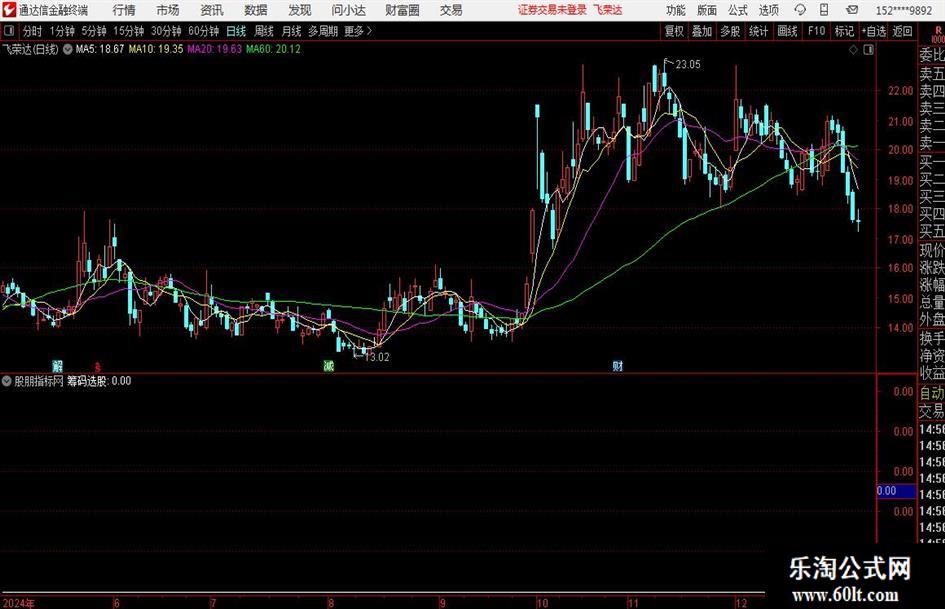Click the red $ marker on chart
This screenshot has height=609, width=945.
point(98,366)
